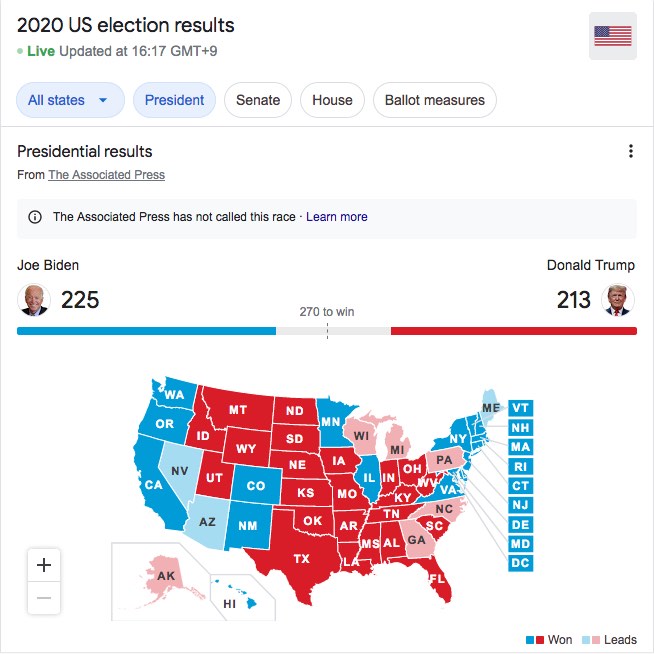The height and width of the screenshot is (654, 654).
Task: Click the Learn more link
Action: (337, 217)
